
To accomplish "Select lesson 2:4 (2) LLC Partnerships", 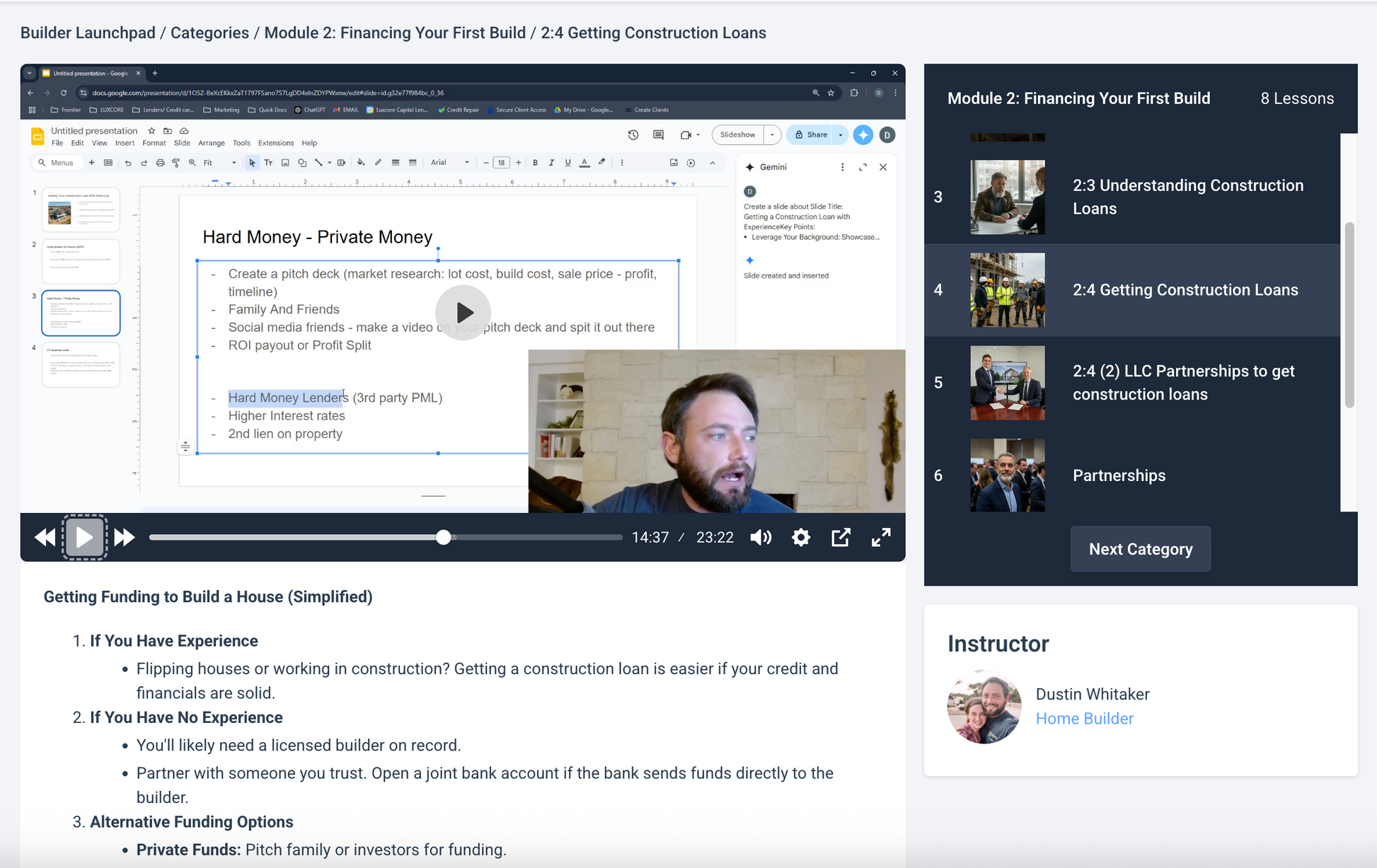I will coord(1183,383).
